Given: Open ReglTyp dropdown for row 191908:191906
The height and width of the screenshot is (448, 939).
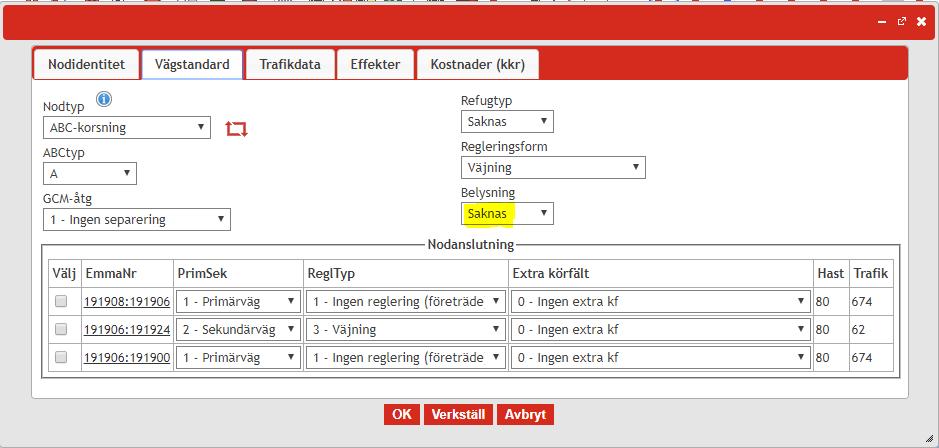Looking at the screenshot, I should 406,302.
